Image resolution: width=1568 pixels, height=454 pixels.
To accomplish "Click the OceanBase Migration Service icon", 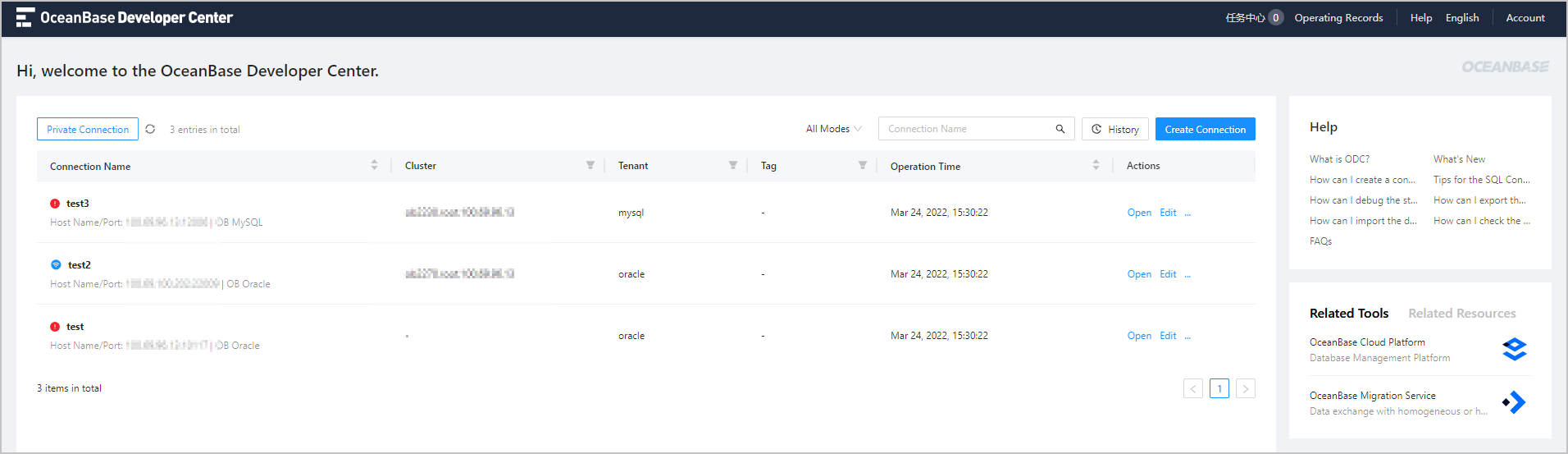I will (x=1514, y=402).
